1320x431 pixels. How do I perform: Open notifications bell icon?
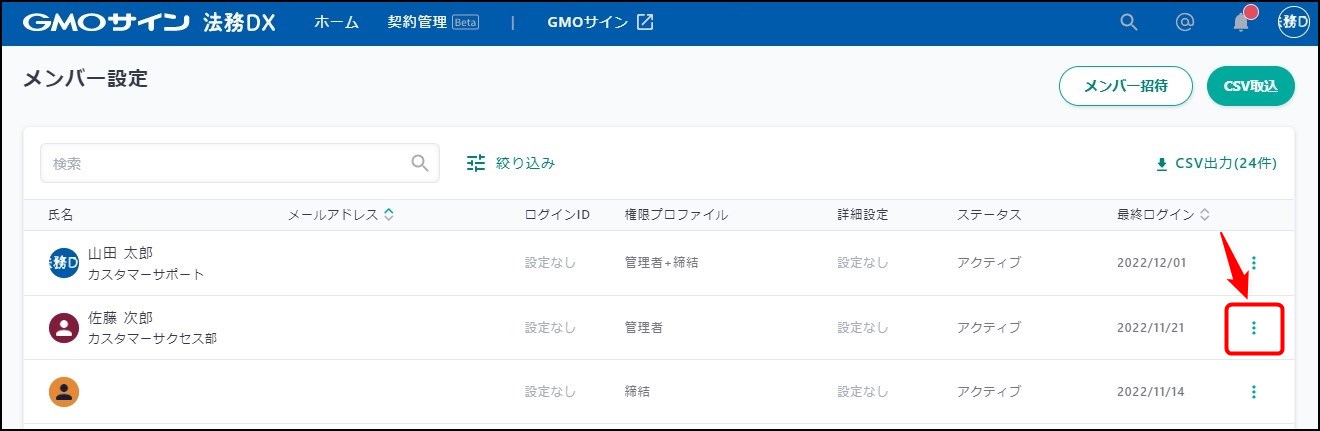point(1241,23)
